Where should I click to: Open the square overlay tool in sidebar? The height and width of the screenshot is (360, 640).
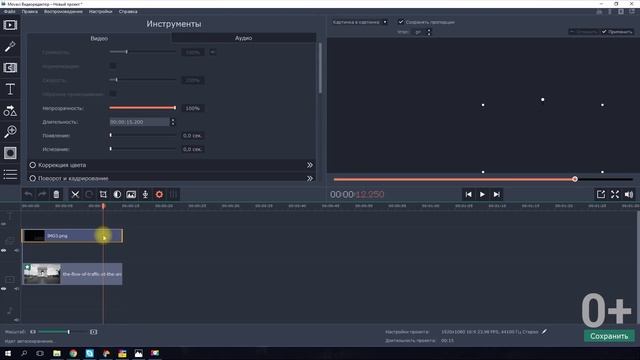pyautogui.click(x=10, y=153)
